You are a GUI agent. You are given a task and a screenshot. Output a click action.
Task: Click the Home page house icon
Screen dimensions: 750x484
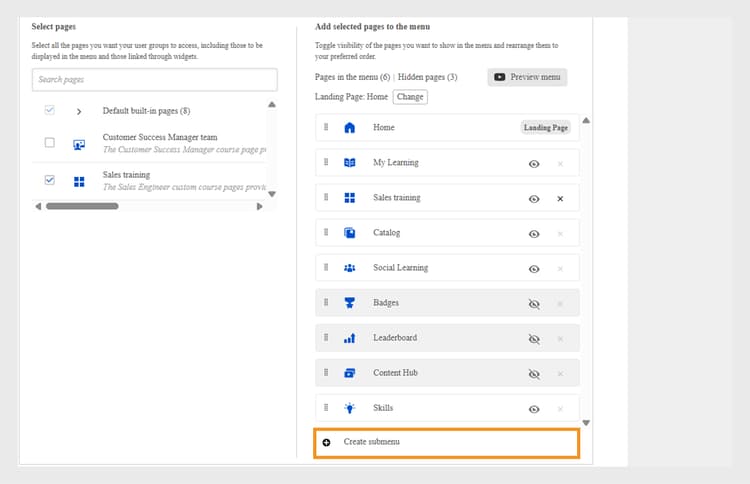coord(349,128)
